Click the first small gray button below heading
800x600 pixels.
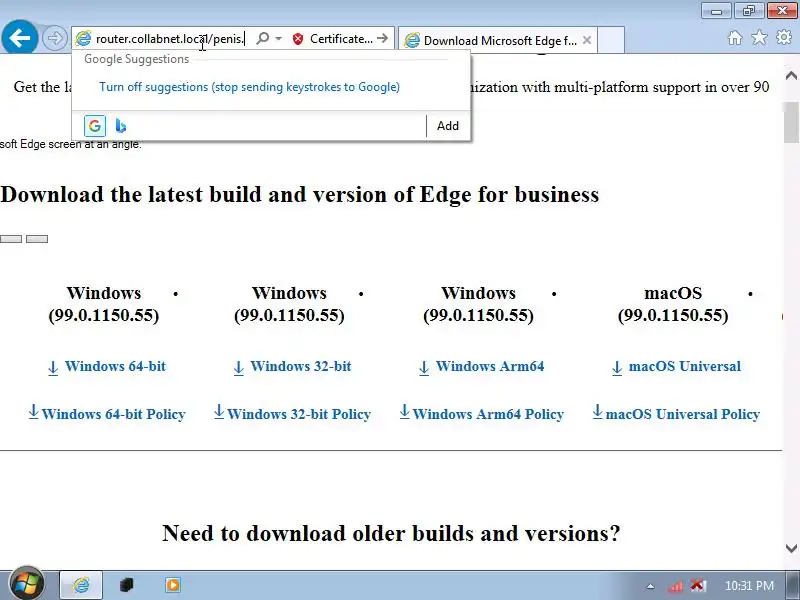(x=11, y=239)
